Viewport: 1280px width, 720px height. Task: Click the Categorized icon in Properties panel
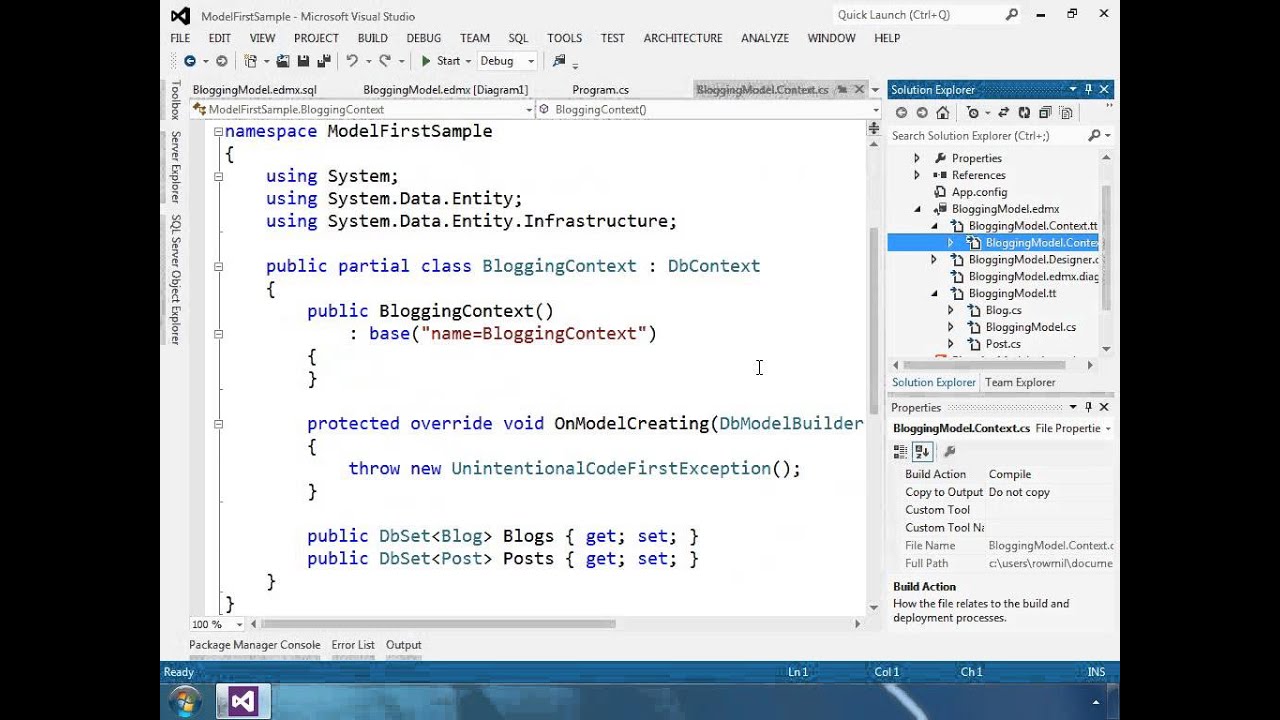coord(900,452)
